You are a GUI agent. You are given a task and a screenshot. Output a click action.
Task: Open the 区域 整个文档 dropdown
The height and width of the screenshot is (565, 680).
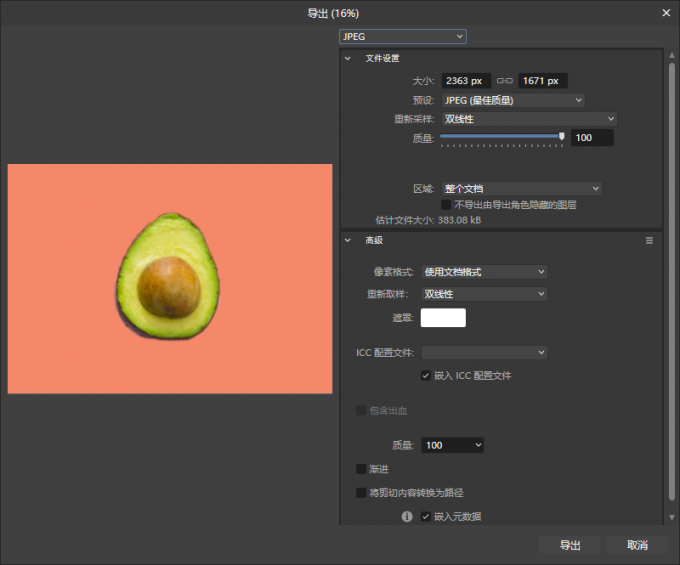[521, 189]
